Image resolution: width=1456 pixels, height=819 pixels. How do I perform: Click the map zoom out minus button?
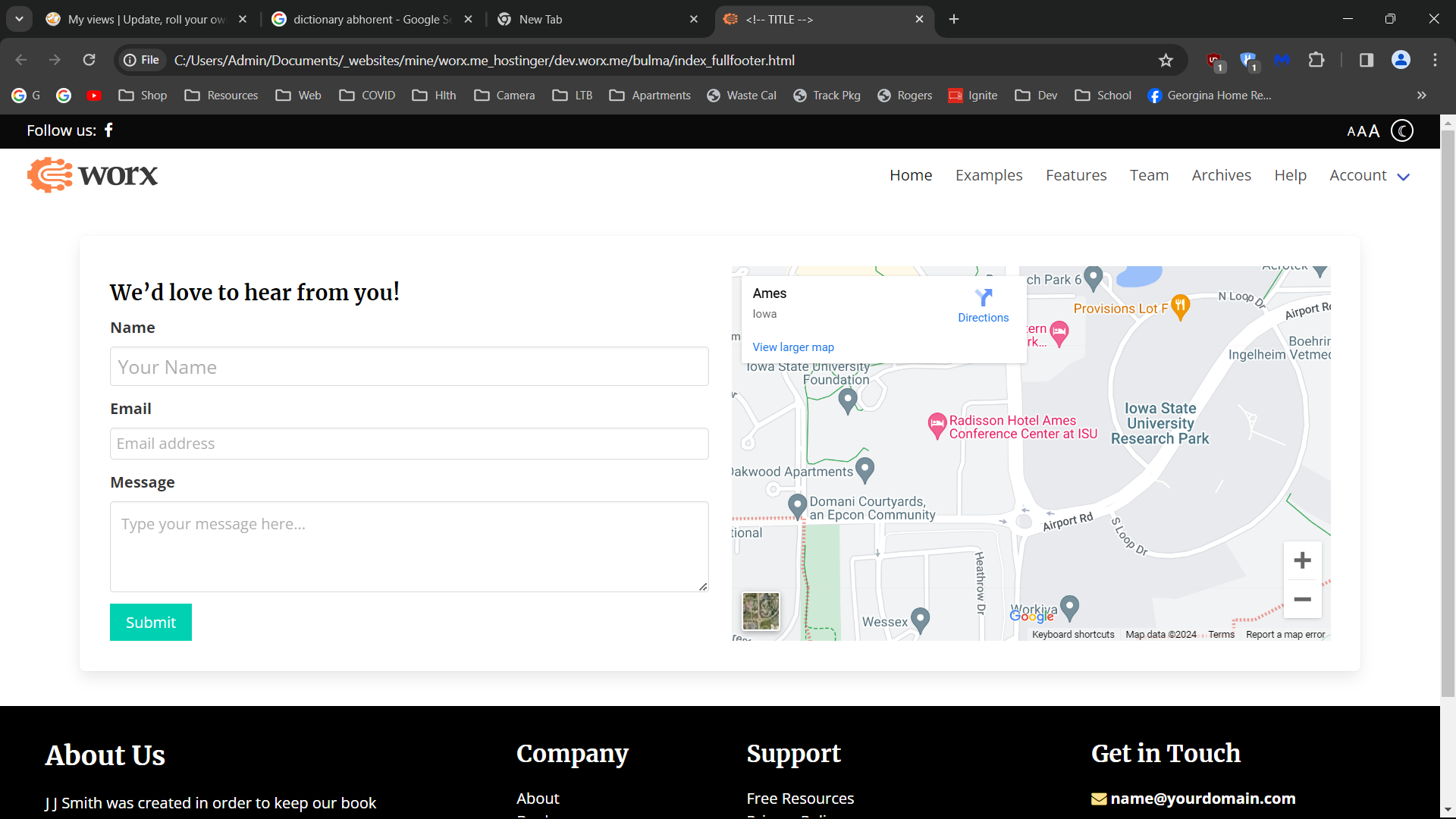(1302, 599)
